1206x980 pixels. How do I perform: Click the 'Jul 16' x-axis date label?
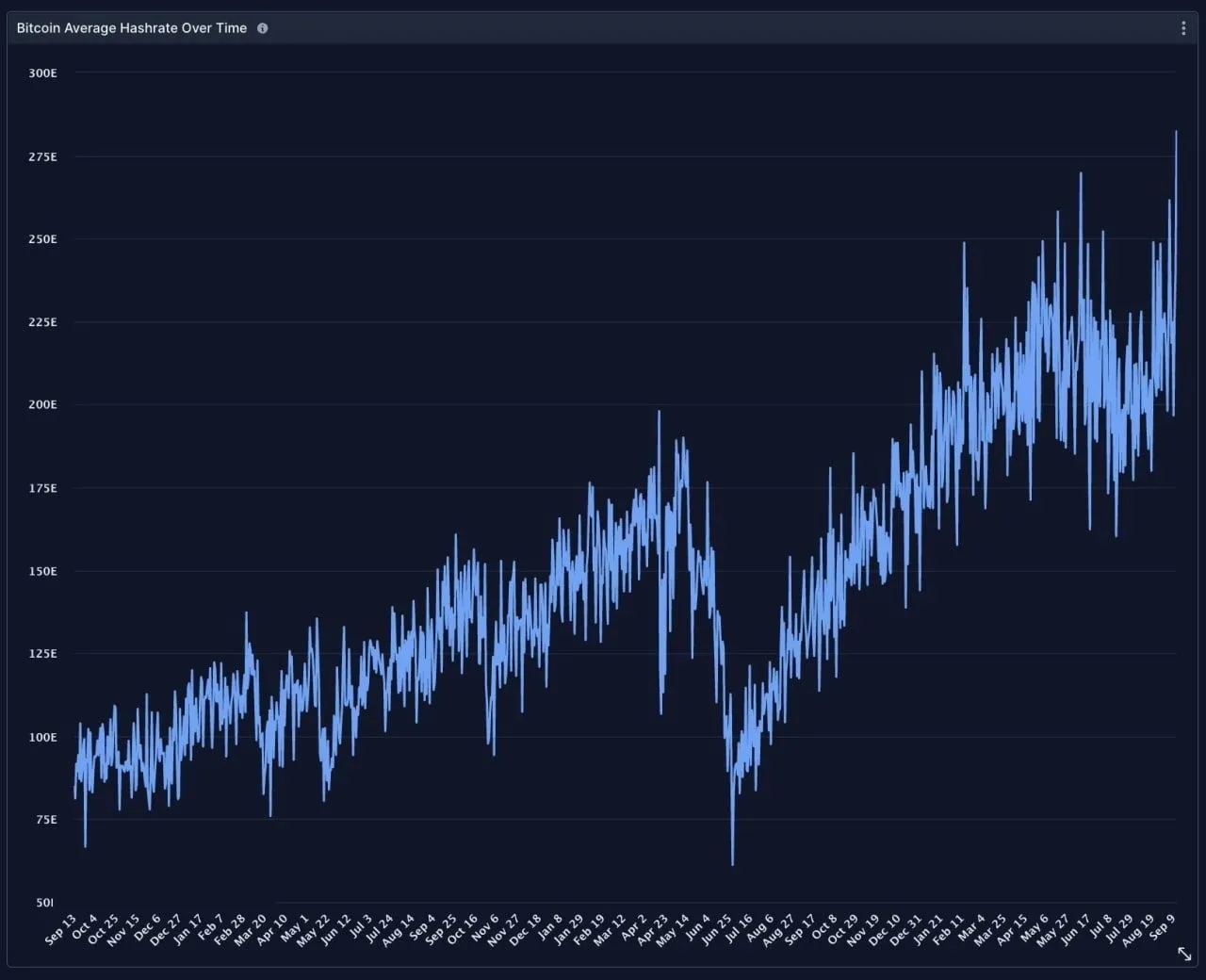click(x=738, y=929)
